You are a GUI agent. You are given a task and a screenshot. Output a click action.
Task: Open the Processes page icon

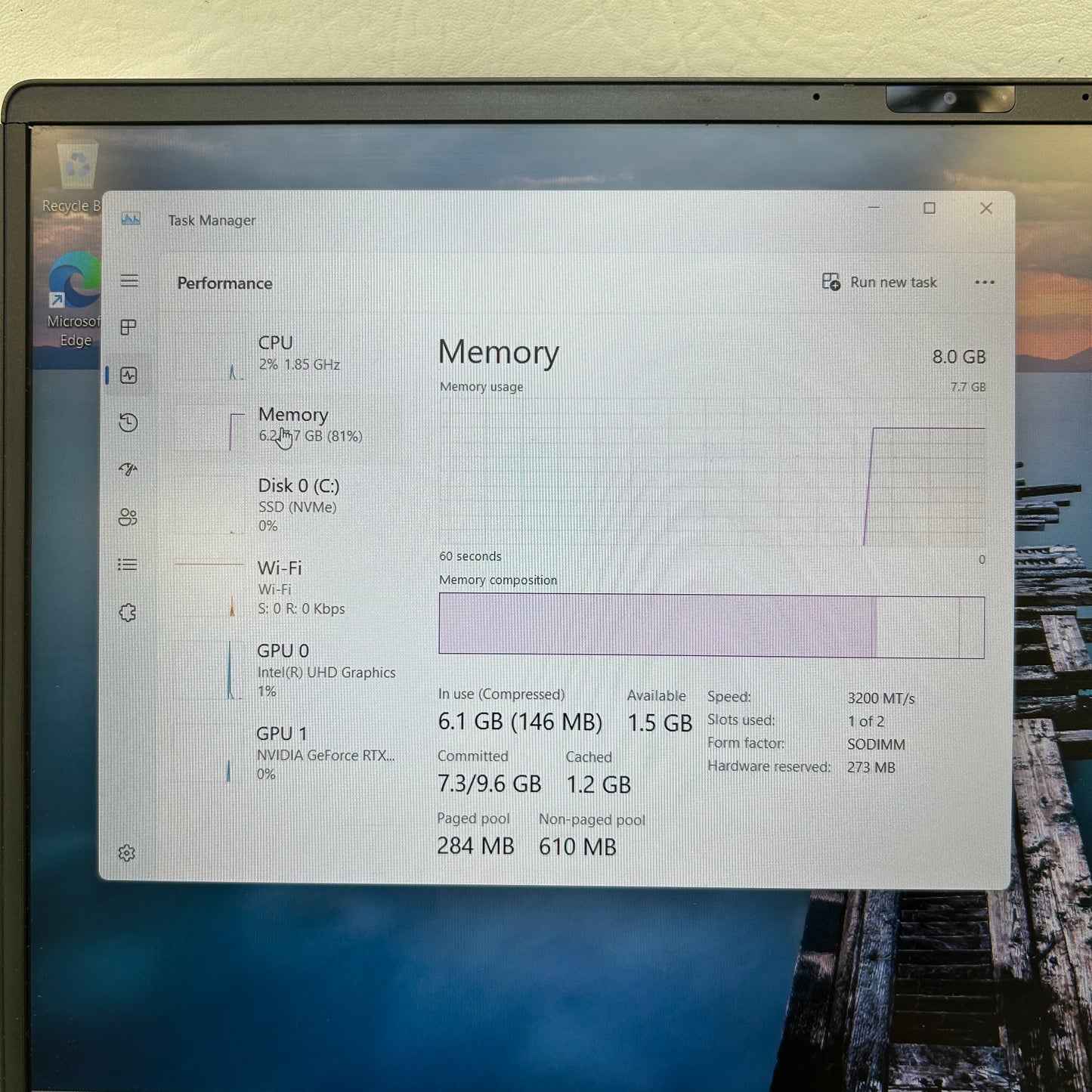coord(128,327)
